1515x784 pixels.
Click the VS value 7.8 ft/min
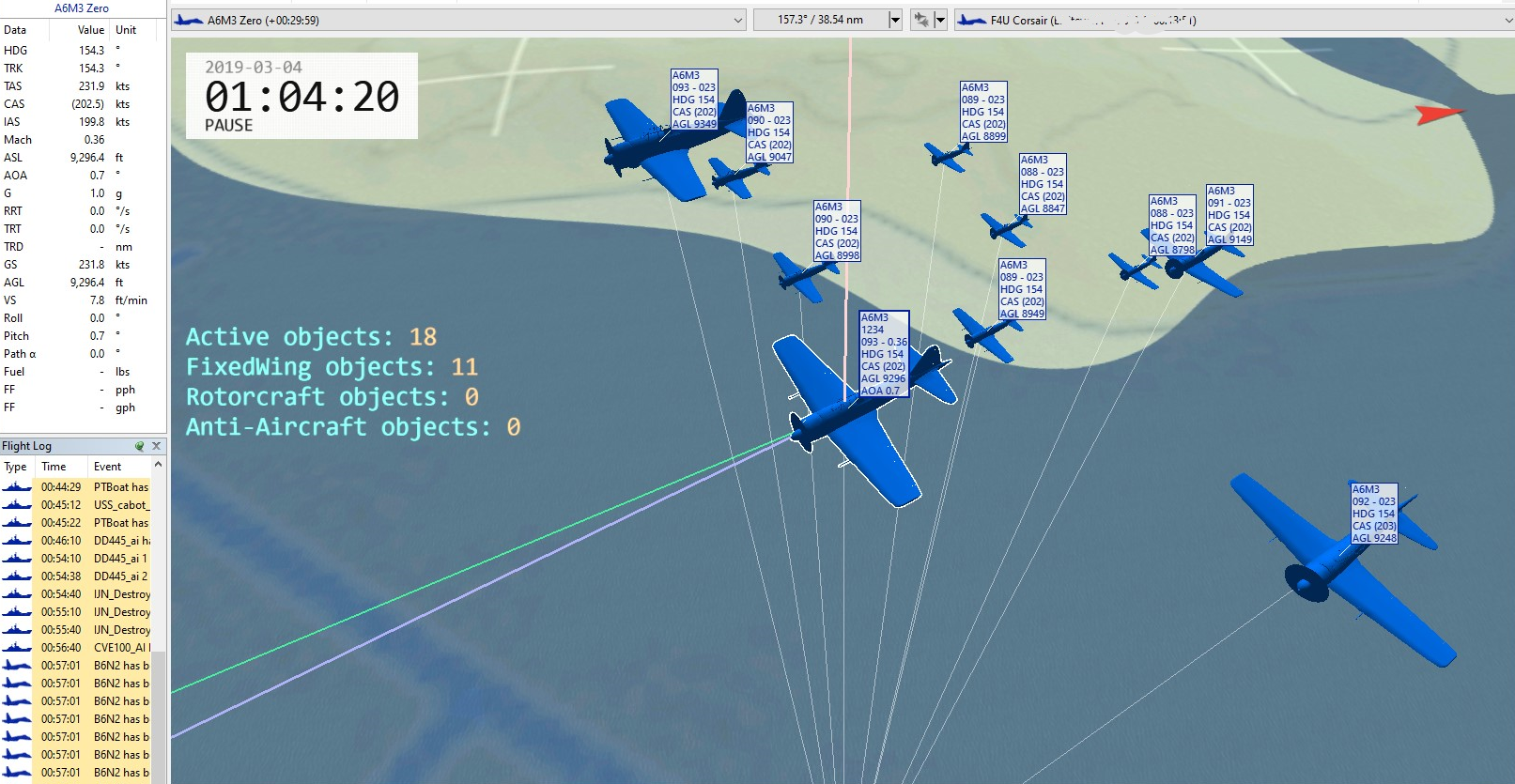coord(98,300)
